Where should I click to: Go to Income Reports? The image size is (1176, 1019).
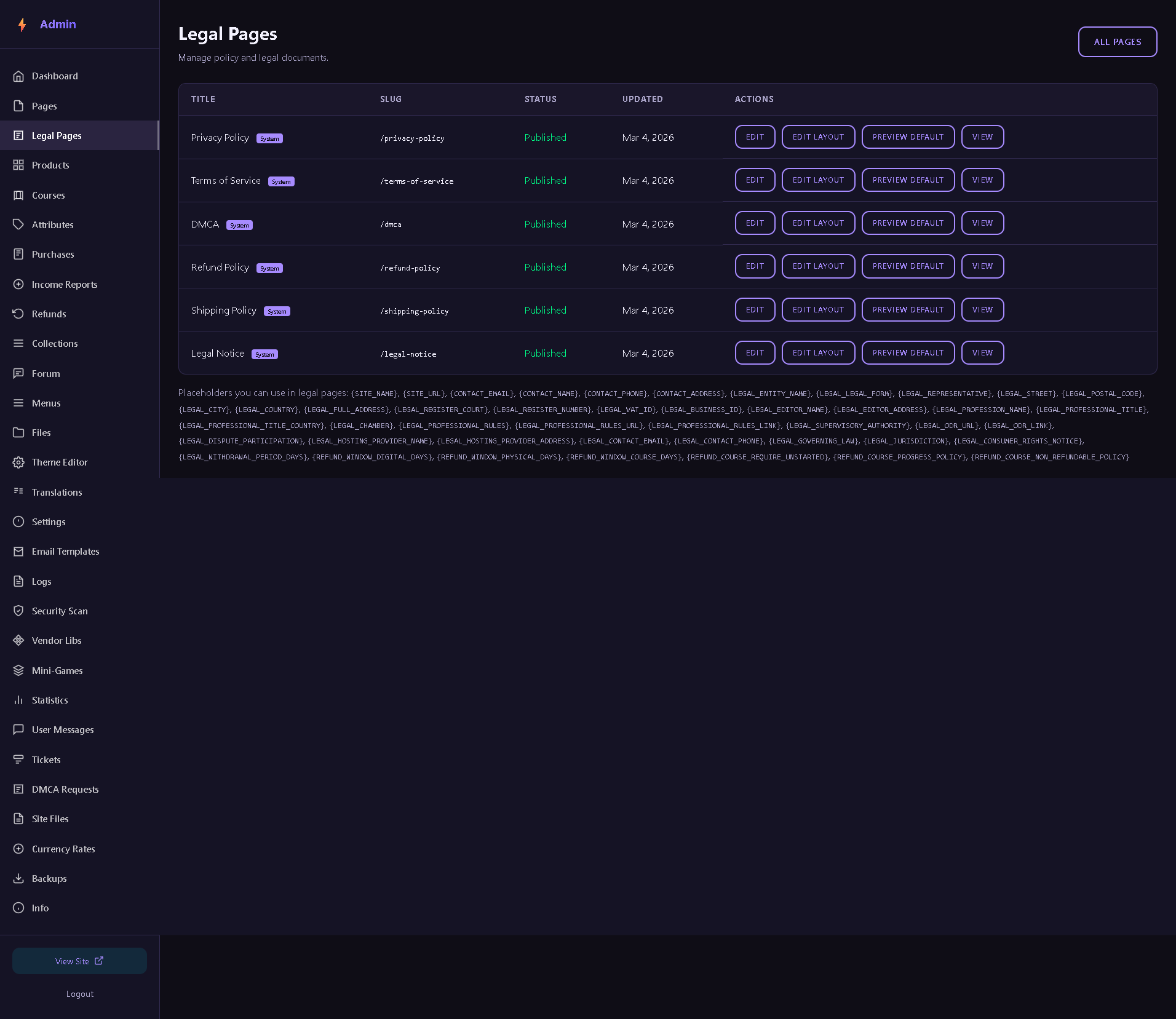pyautogui.click(x=79, y=284)
